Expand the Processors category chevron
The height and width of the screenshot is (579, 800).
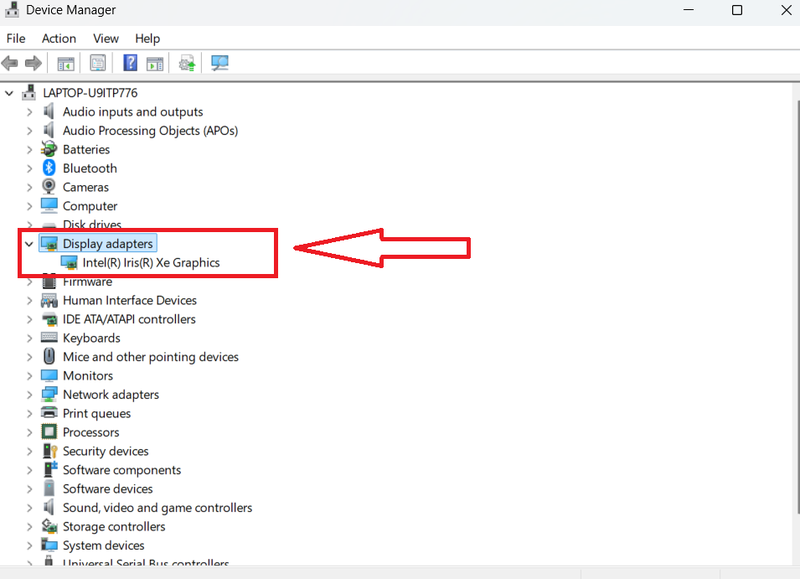pyautogui.click(x=29, y=433)
